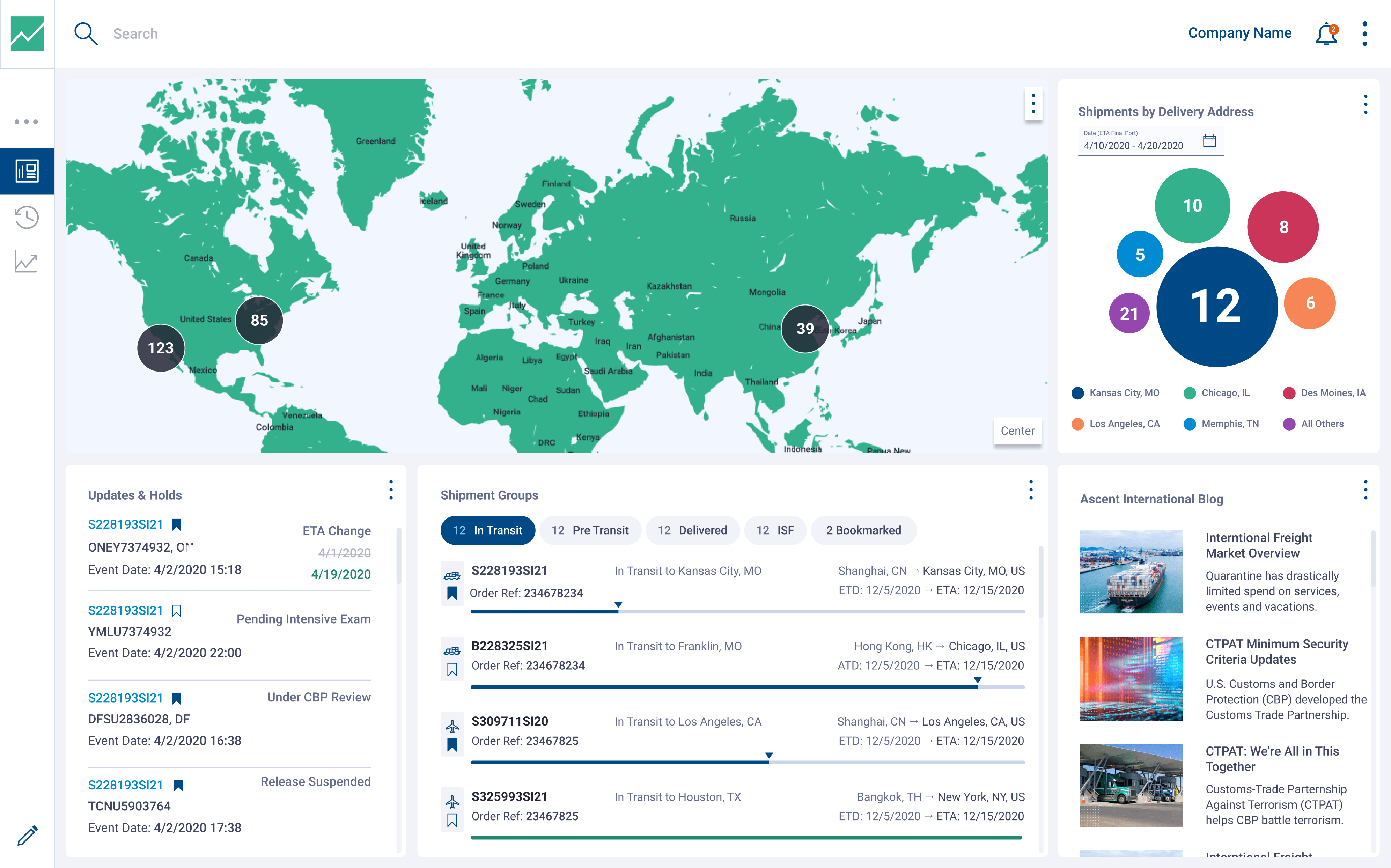Image resolution: width=1391 pixels, height=868 pixels.
Task: Open Shipment Groups options menu
Action: [x=1030, y=490]
